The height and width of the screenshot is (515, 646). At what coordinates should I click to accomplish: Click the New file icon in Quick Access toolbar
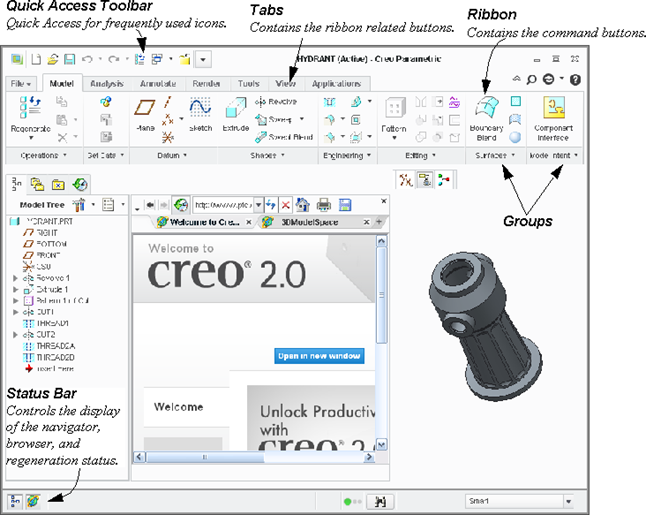coord(36,59)
